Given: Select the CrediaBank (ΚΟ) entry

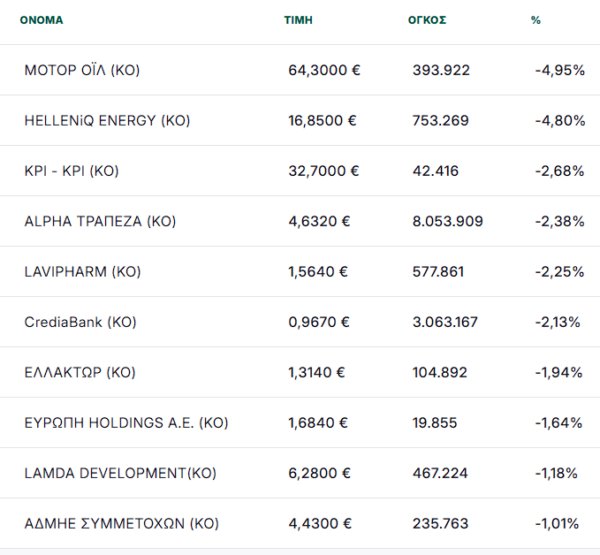Looking at the screenshot, I should [x=300, y=322].
